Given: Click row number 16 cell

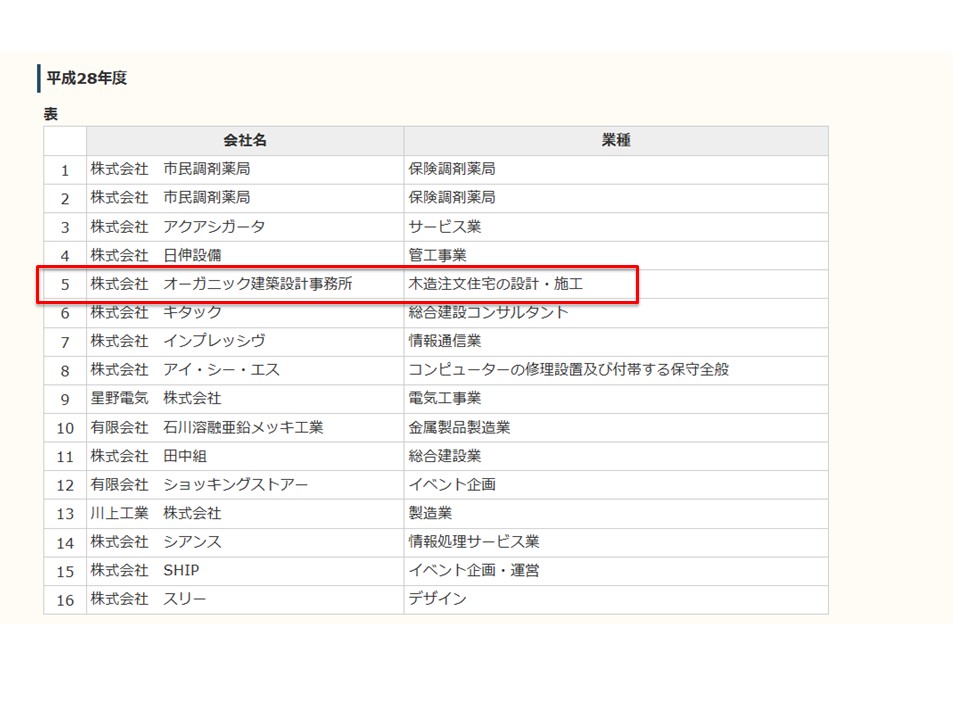Looking at the screenshot, I should [65, 601].
